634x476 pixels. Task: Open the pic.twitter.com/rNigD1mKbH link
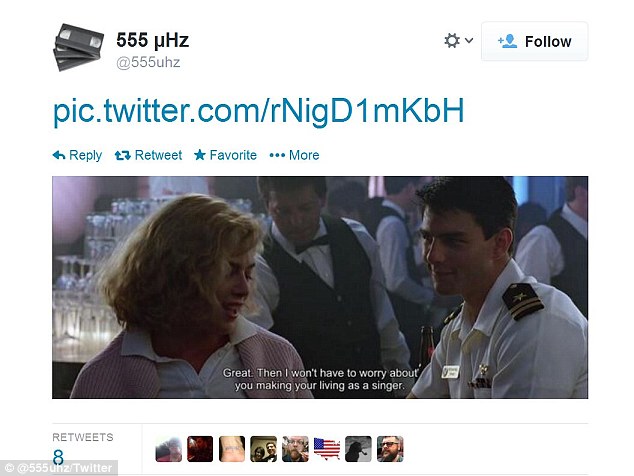[x=259, y=110]
